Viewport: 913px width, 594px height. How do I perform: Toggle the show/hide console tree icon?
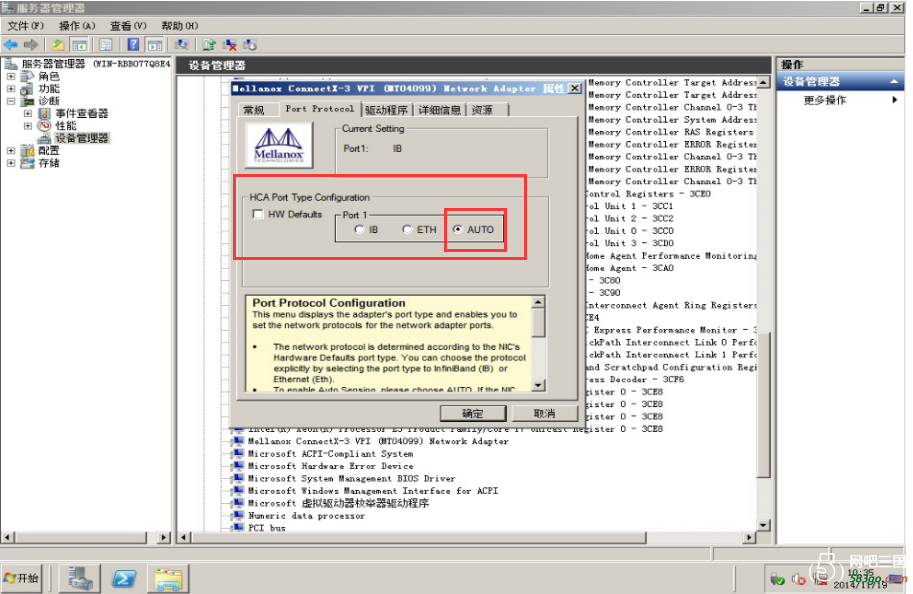79,45
